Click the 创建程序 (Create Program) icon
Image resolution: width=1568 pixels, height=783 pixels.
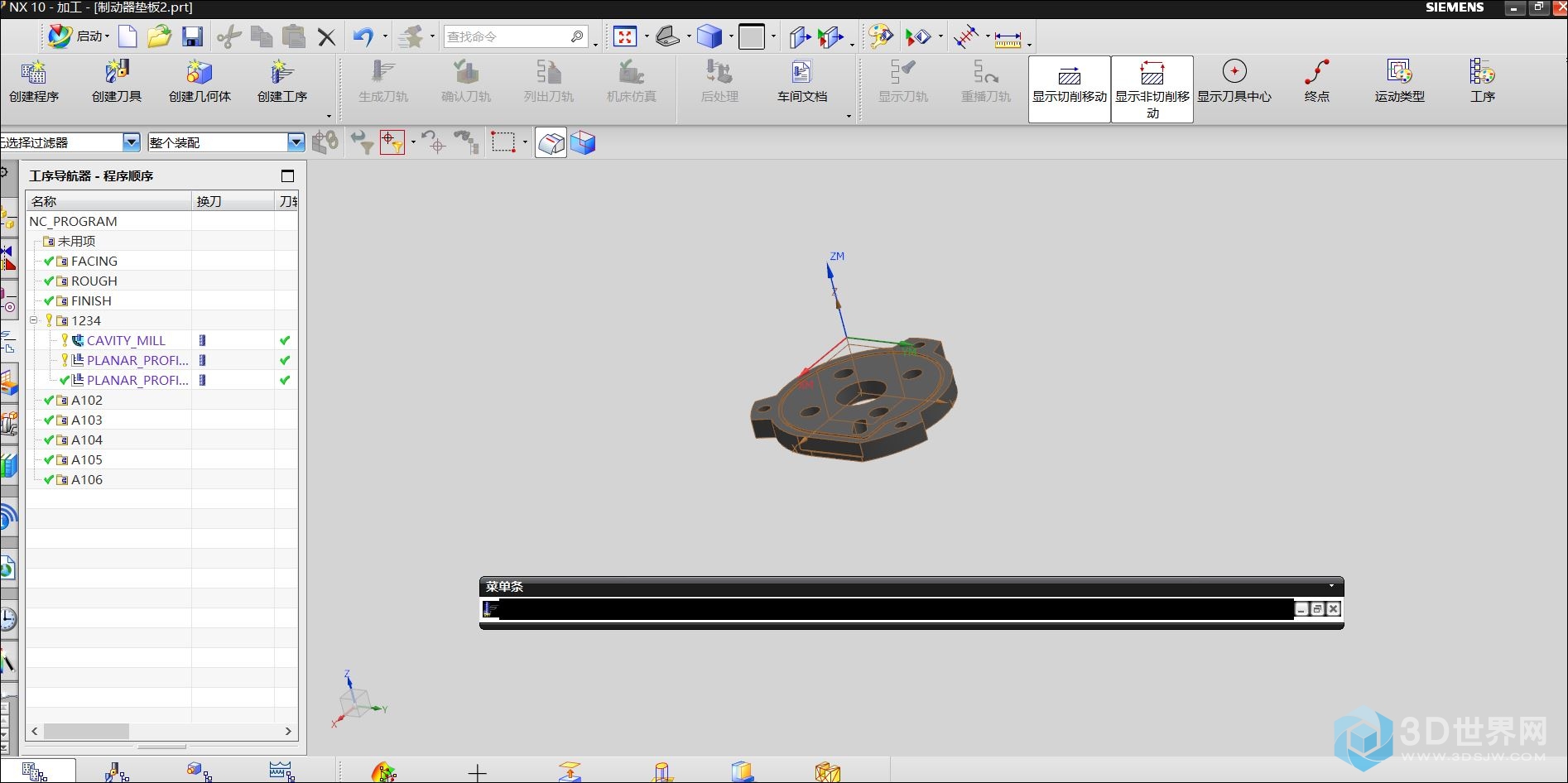pyautogui.click(x=34, y=81)
